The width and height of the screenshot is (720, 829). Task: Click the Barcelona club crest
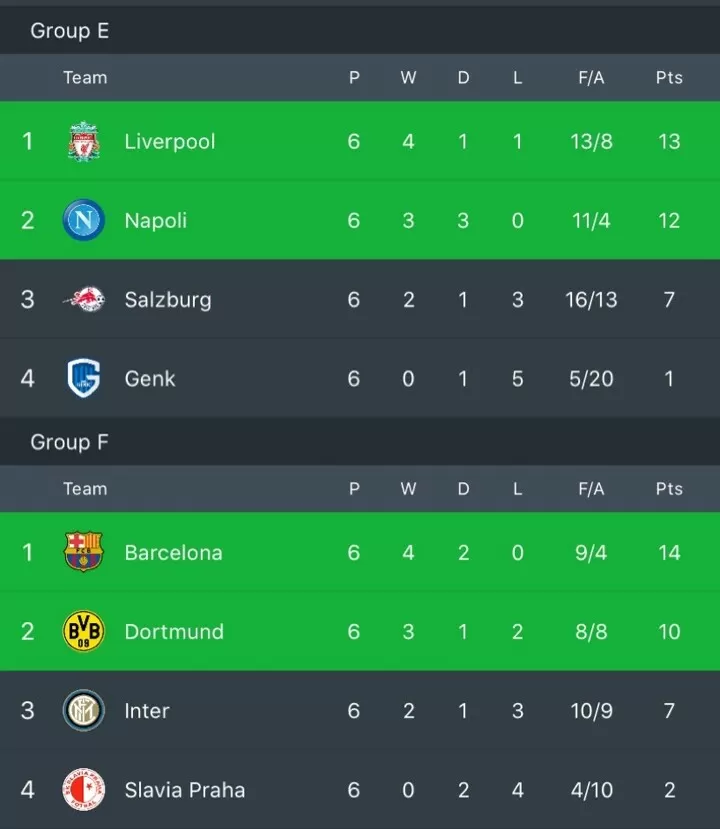point(84,552)
